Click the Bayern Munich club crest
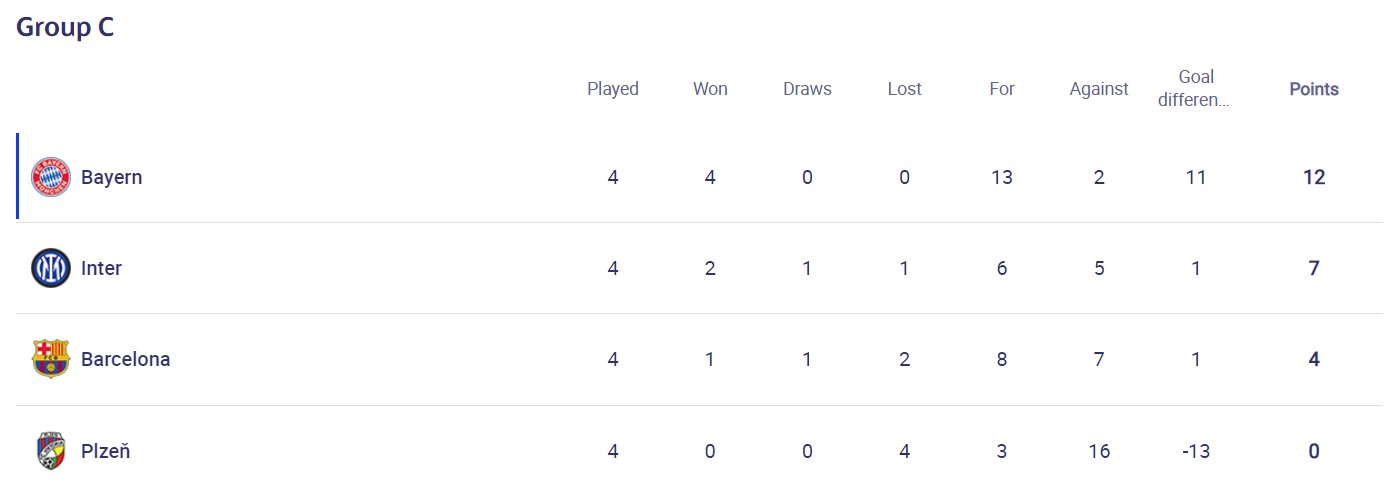This screenshot has height=491, width=1396. pyautogui.click(x=51, y=177)
